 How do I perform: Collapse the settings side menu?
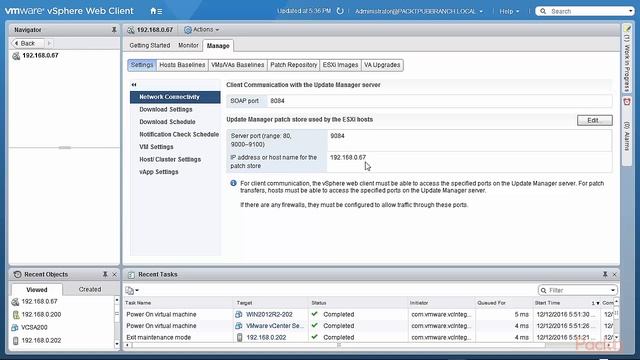click(x=134, y=84)
